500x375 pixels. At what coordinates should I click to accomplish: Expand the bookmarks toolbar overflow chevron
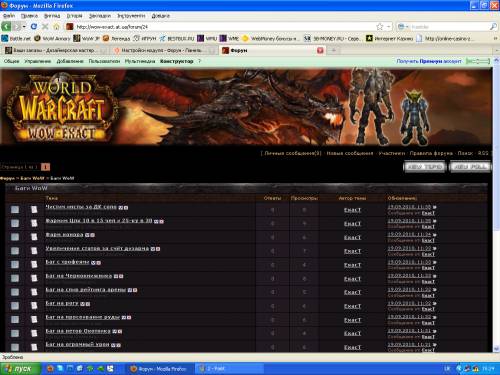coord(496,39)
